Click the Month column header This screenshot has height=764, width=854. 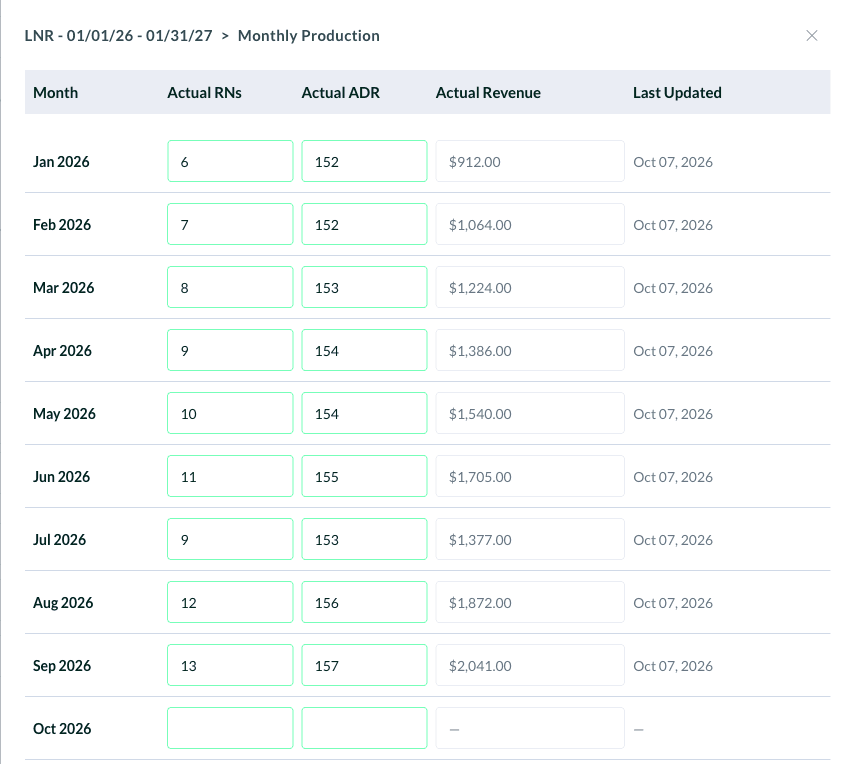point(56,93)
